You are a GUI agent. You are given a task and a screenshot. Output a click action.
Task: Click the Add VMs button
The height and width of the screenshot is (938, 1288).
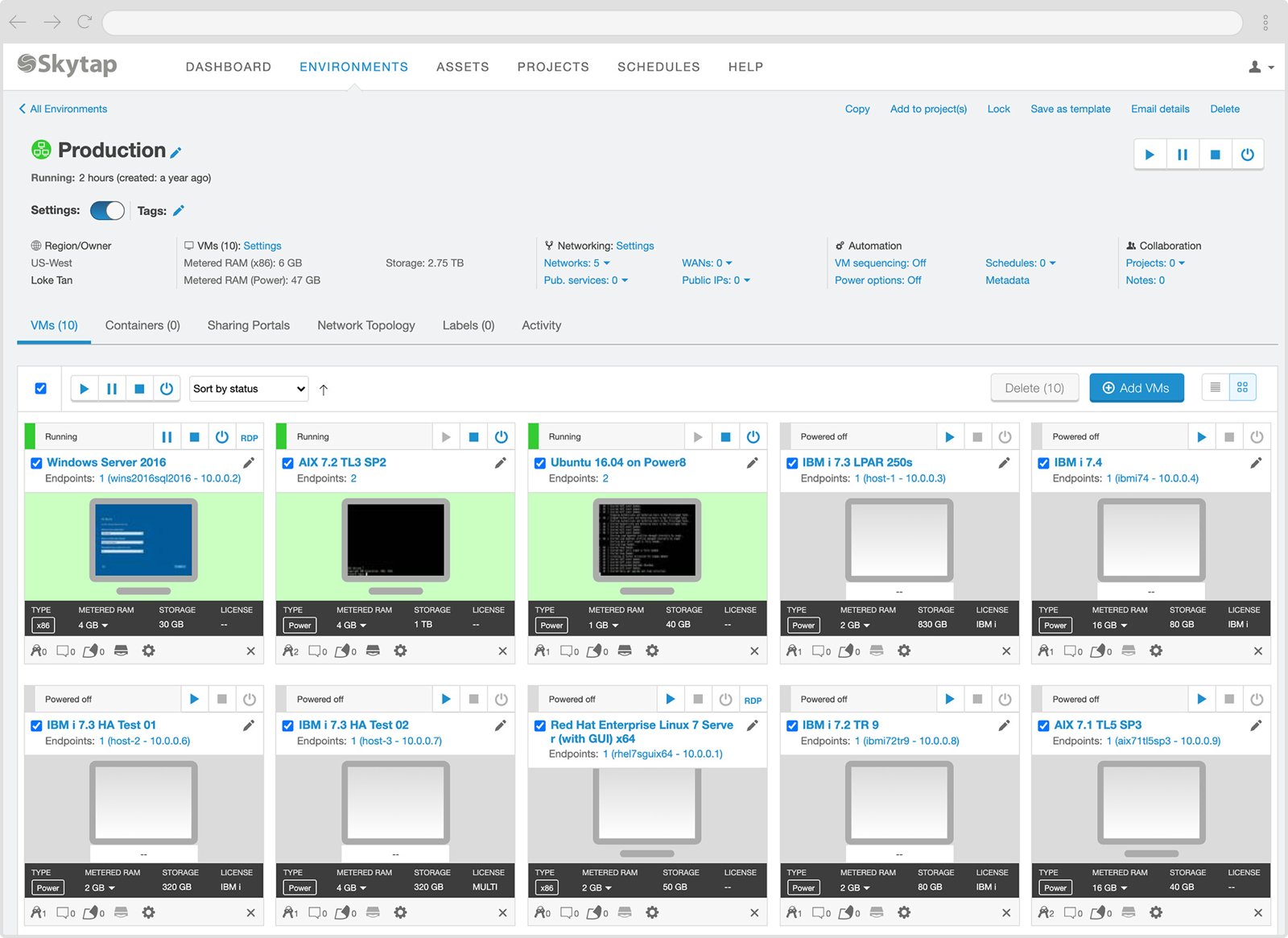1137,388
